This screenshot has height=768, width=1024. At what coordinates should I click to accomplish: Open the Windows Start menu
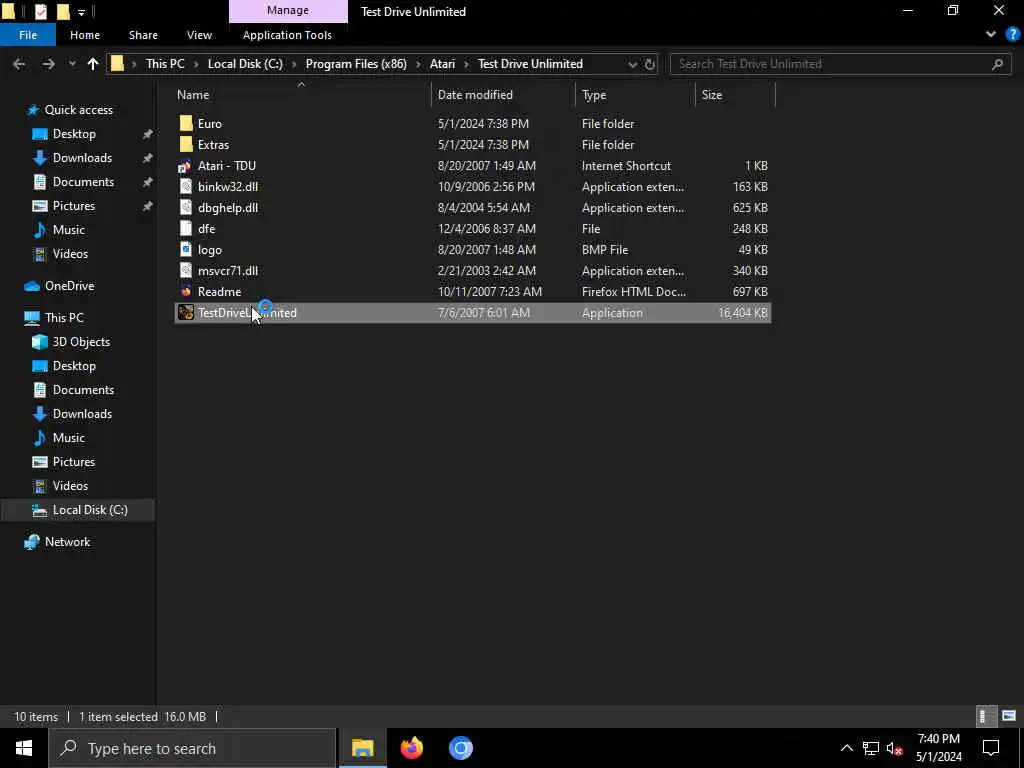24,748
